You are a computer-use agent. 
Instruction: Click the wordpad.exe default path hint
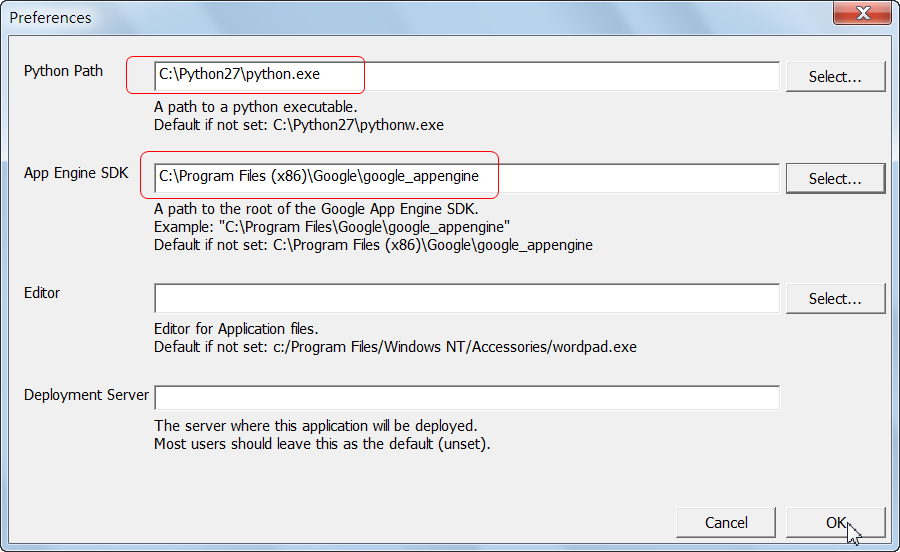point(395,347)
